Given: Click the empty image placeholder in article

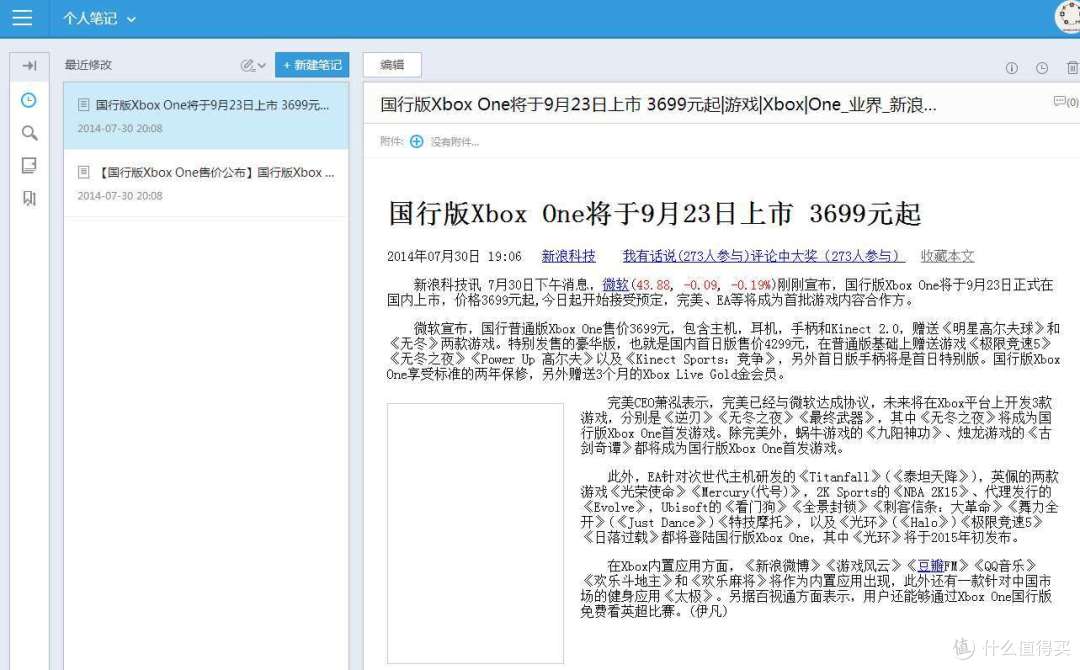Looking at the screenshot, I should click(x=475, y=533).
